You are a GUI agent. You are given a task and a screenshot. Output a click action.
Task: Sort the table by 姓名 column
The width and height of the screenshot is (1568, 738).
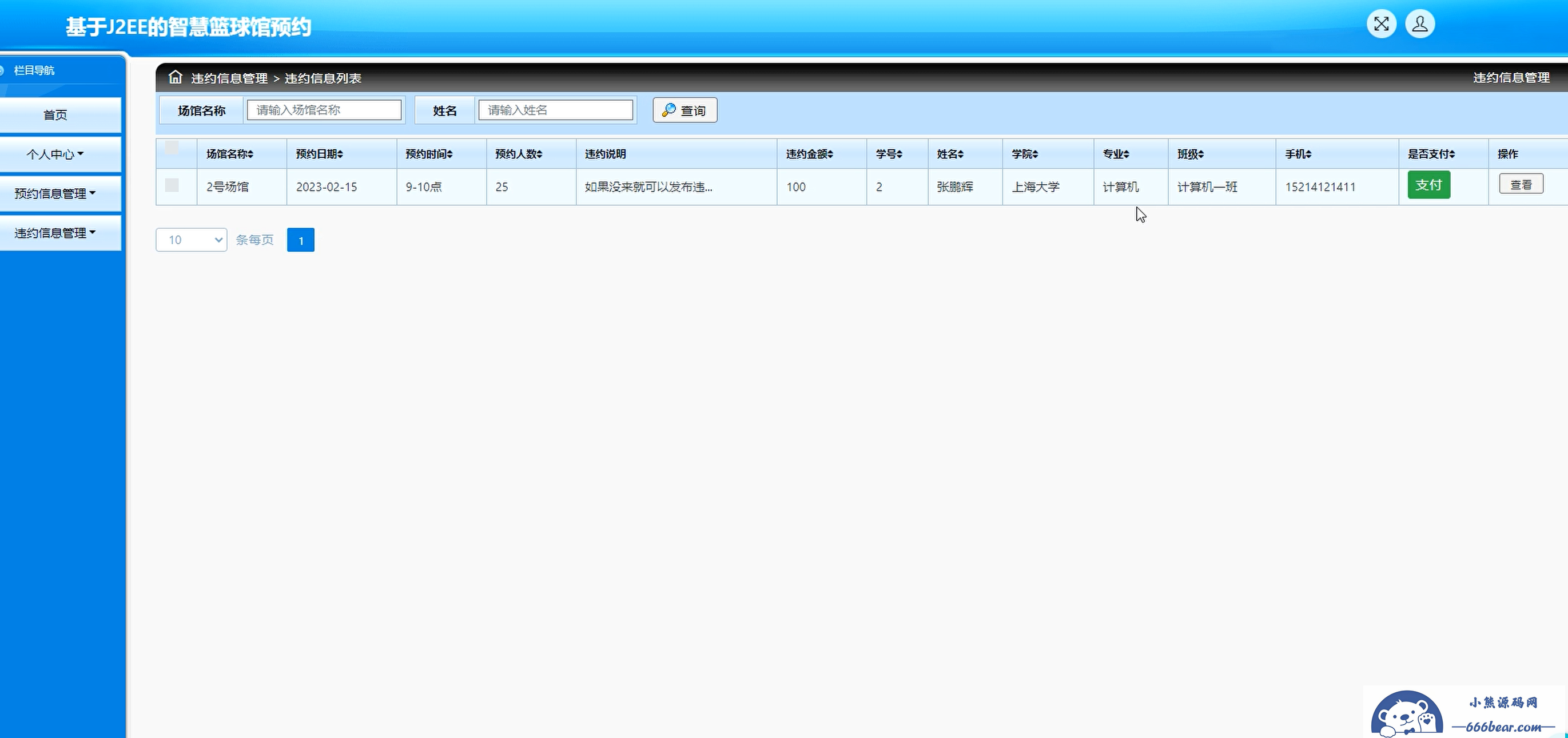(x=950, y=154)
